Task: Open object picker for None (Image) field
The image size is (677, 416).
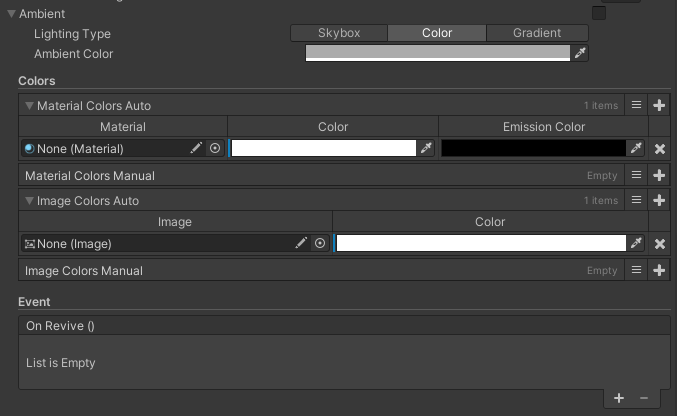Action: (320, 243)
